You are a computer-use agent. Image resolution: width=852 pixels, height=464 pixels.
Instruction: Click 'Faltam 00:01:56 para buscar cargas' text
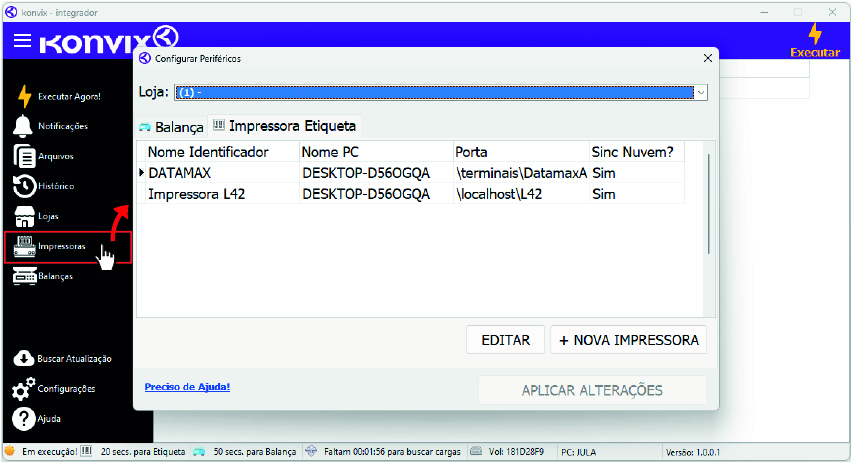pyautogui.click(x=392, y=452)
